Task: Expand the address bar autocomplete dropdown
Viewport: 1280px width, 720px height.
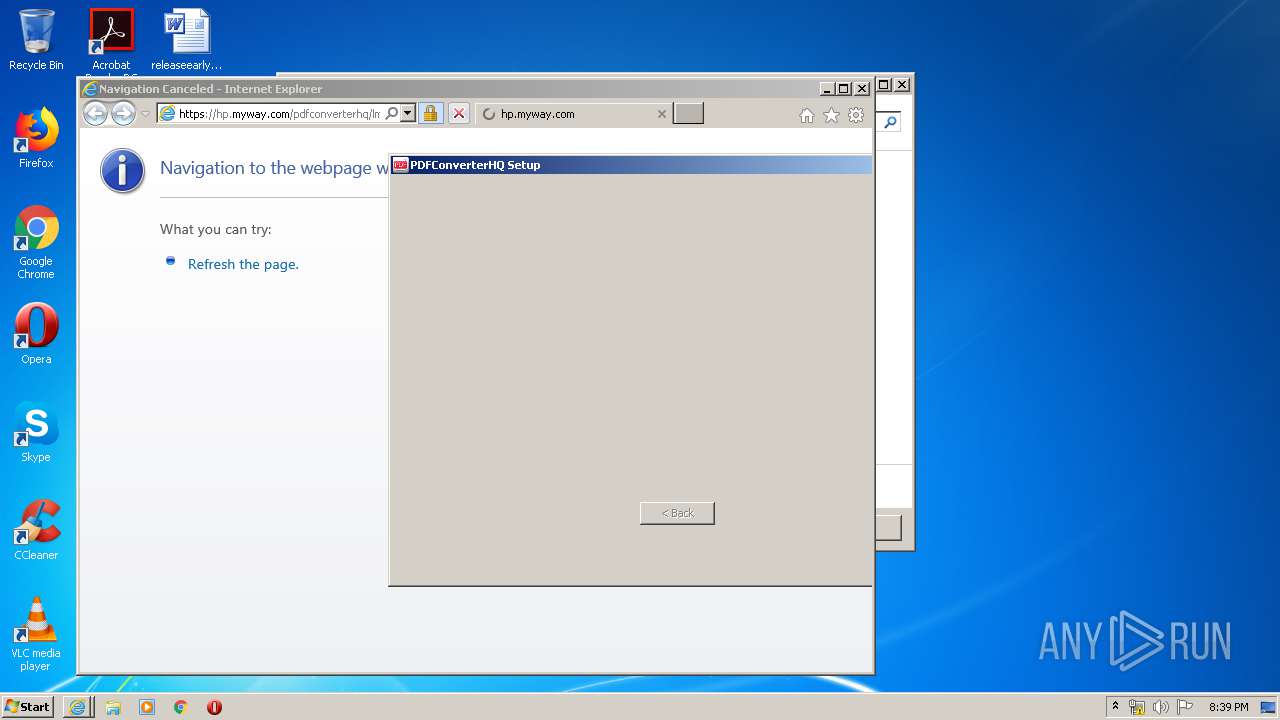Action: tap(408, 113)
